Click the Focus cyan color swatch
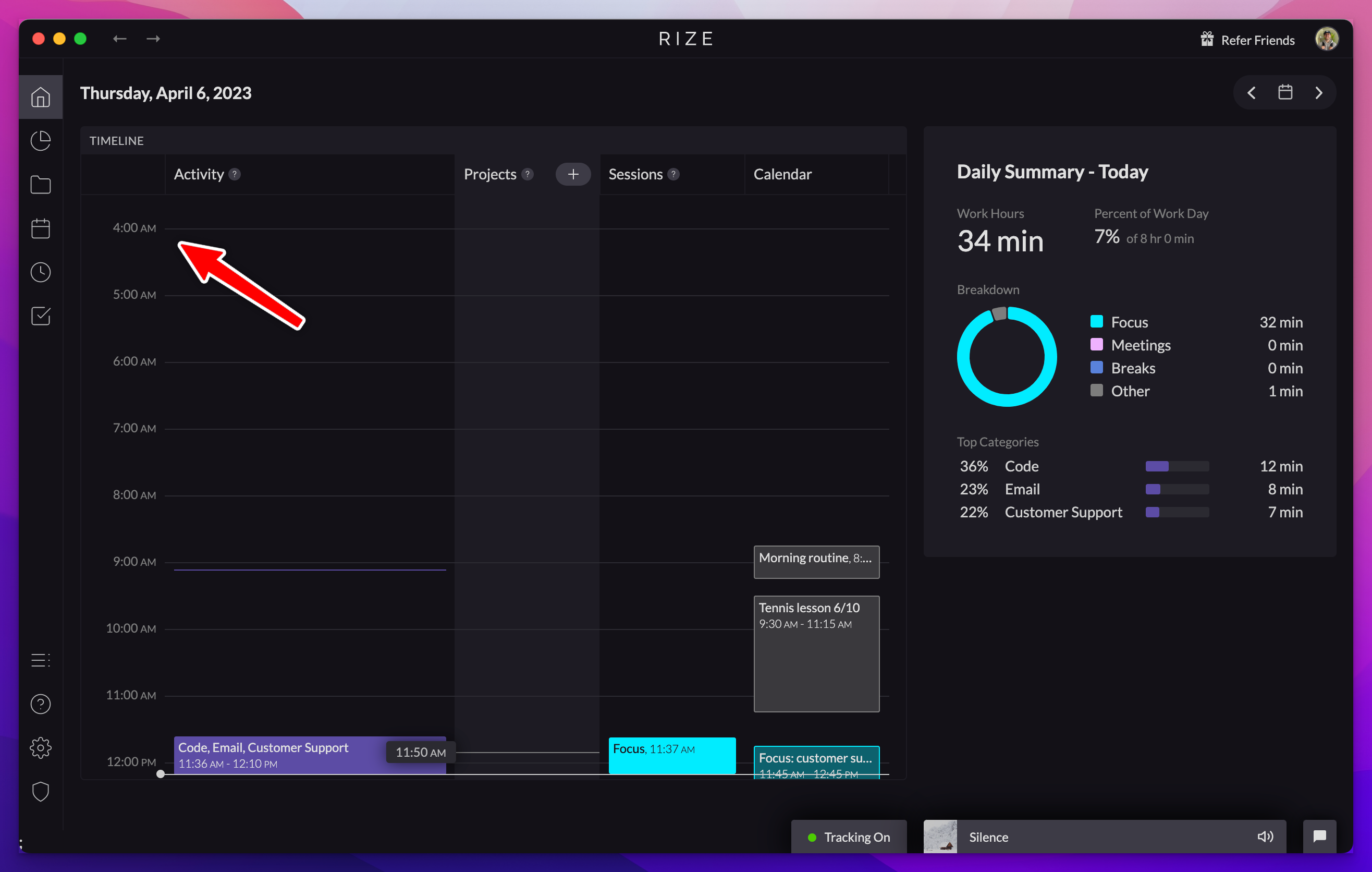 [x=1096, y=321]
